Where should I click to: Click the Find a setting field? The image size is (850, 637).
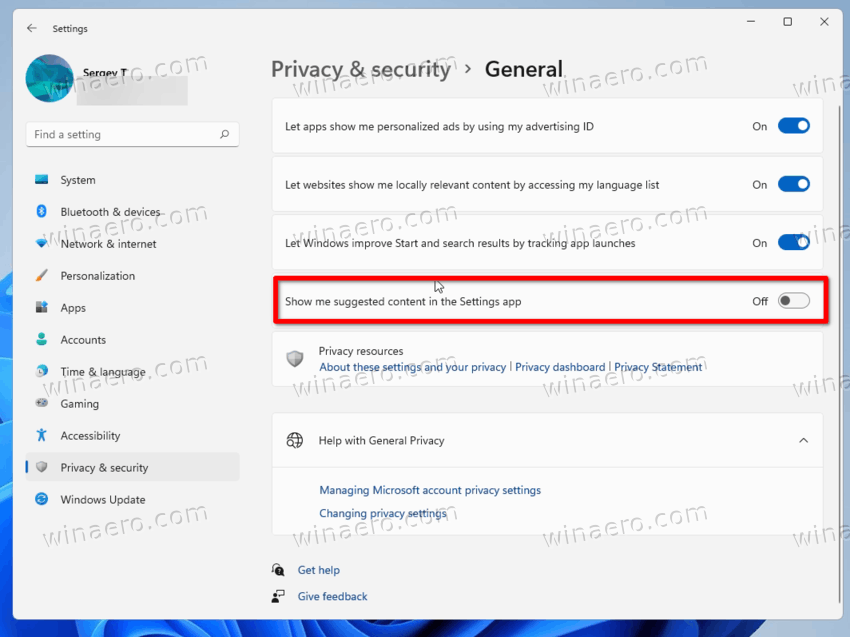[x=132, y=134]
